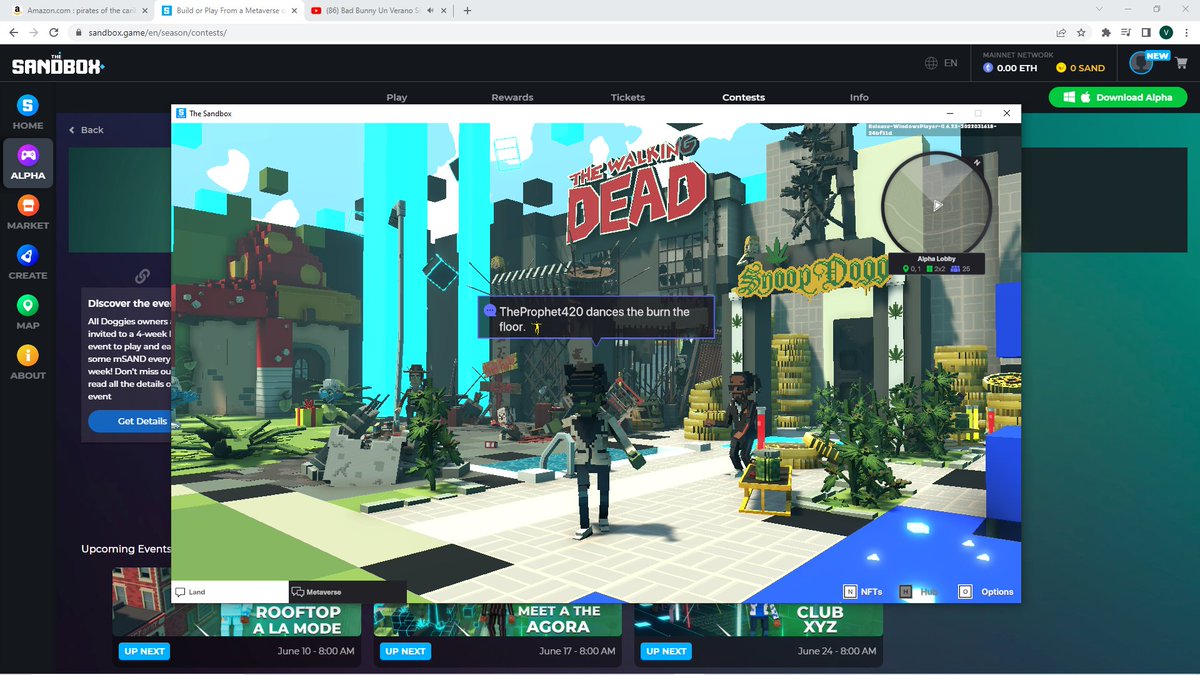Click the minimap compass in the game window
1200x675 pixels.
(937, 204)
